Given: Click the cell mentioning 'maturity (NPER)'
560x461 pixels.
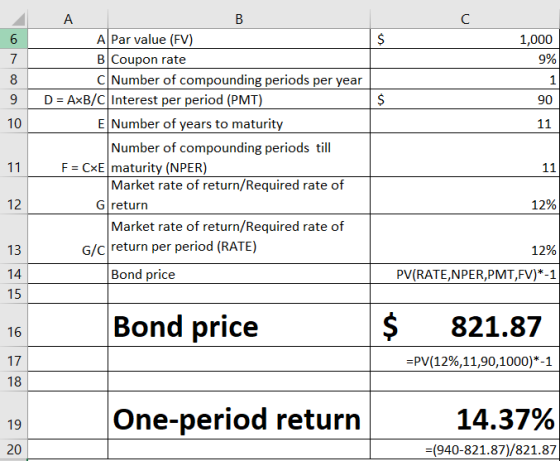Looking at the screenshot, I should (x=239, y=155).
